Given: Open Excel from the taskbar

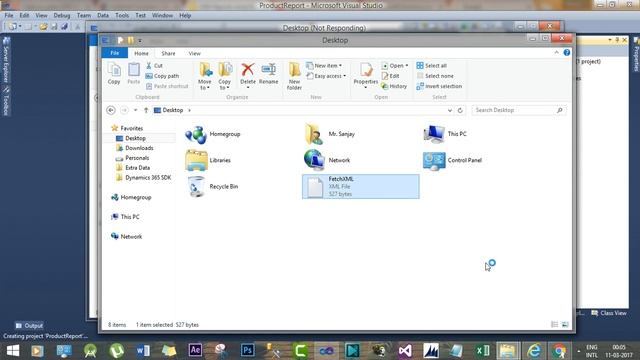Looking at the screenshot, I should 482,351.
